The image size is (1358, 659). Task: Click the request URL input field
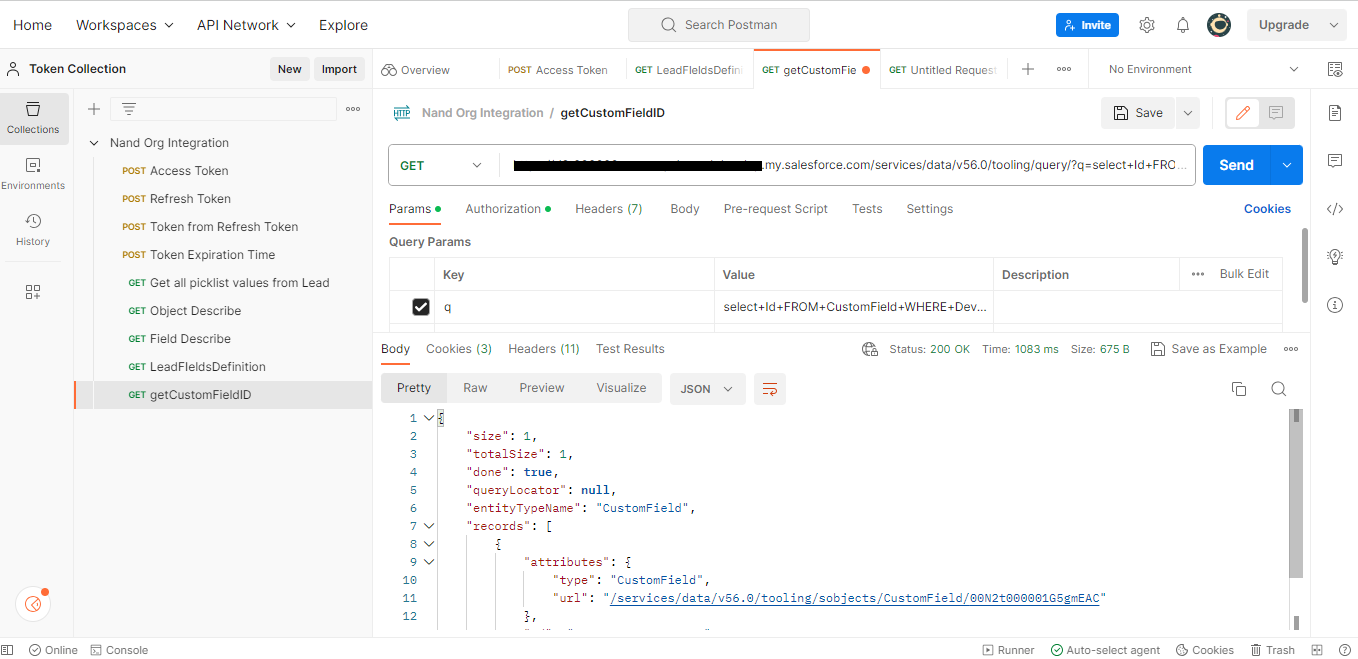(850, 165)
